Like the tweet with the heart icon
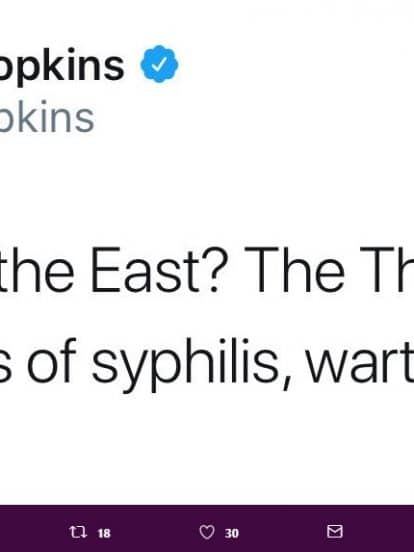The image size is (414, 552). tap(207, 532)
